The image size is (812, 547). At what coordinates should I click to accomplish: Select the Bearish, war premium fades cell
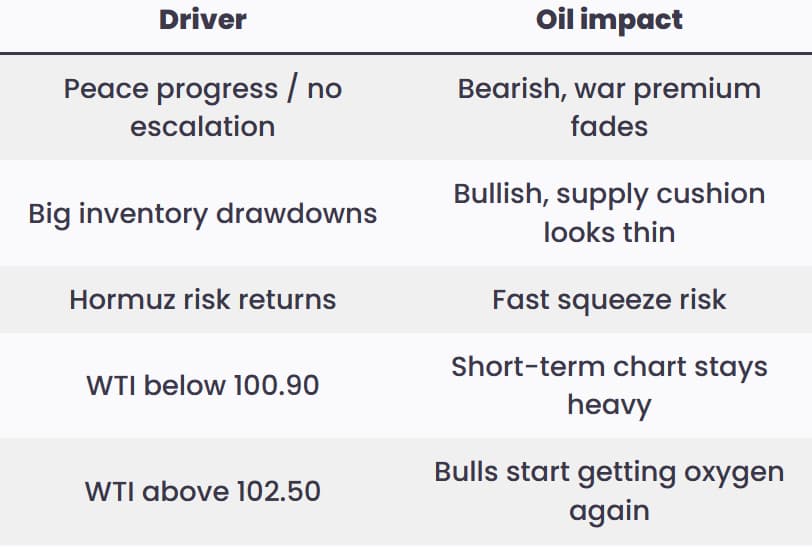pos(609,107)
